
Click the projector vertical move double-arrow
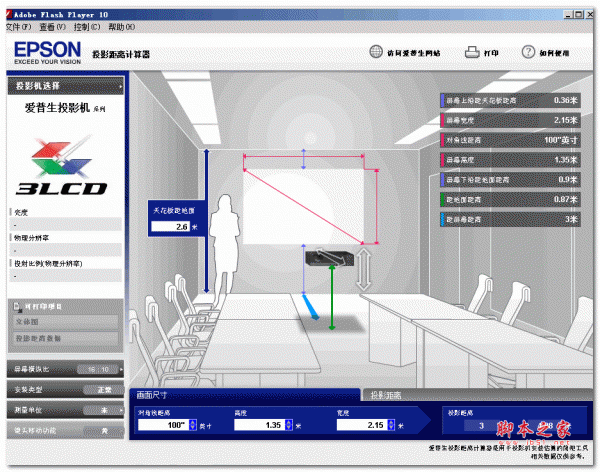click(364, 269)
